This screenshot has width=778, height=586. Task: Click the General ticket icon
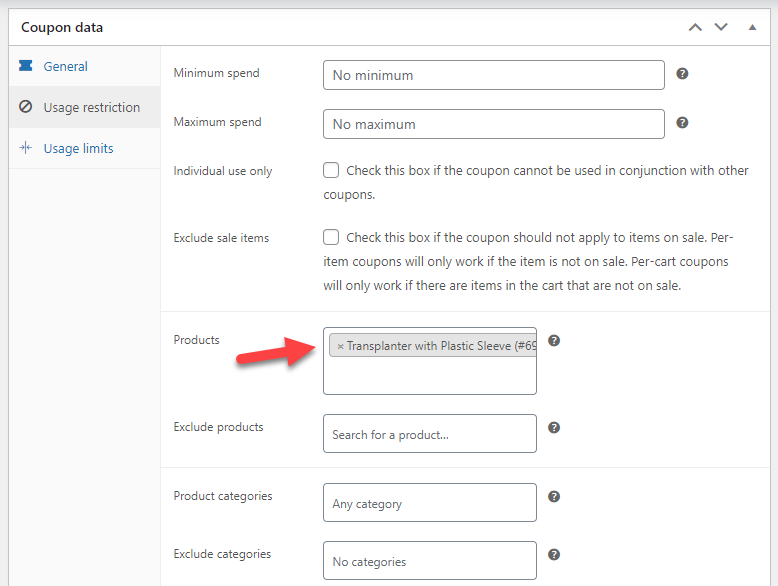tap(26, 65)
